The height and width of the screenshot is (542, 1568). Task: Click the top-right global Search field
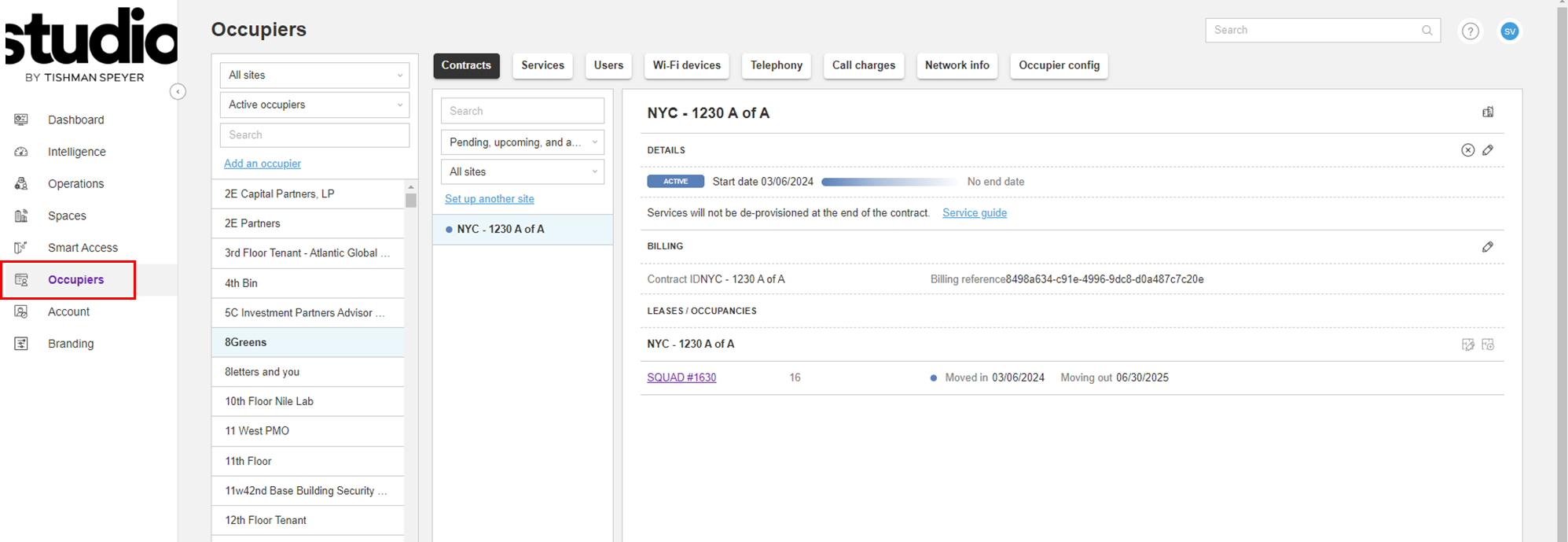(x=1315, y=31)
